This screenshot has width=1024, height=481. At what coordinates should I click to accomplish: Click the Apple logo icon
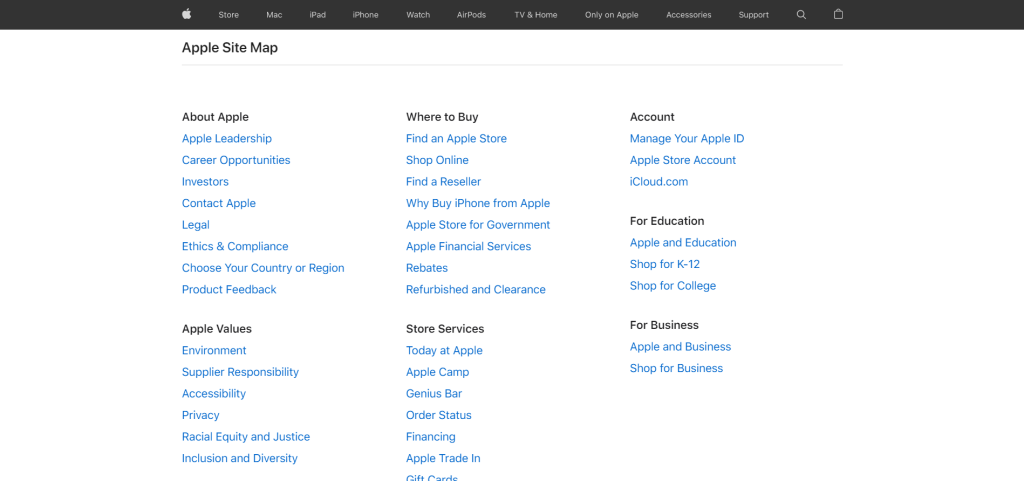pos(186,14)
